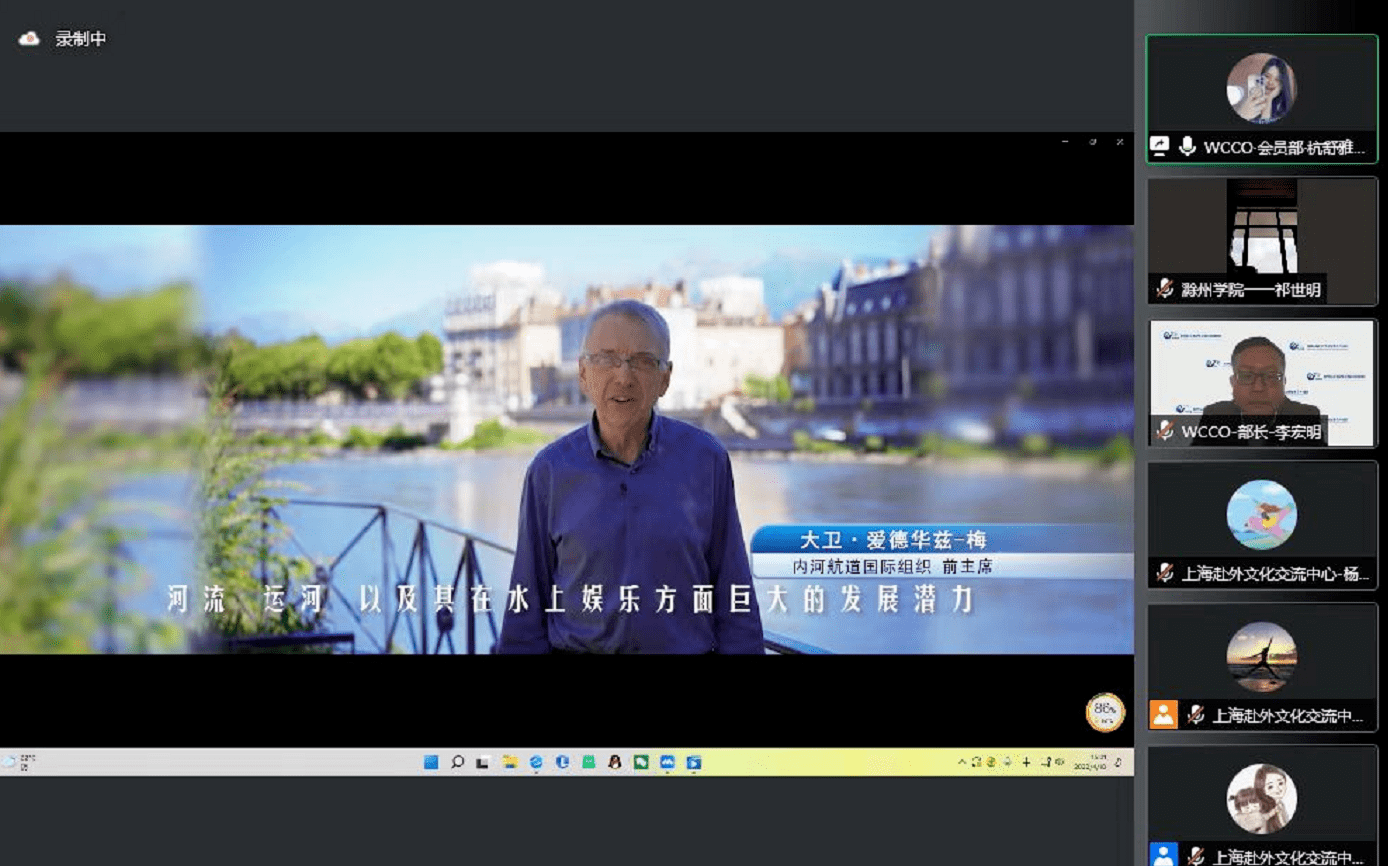The image size is (1388, 866).
Task: Click the orange host badge icon
Action: coord(1163,714)
